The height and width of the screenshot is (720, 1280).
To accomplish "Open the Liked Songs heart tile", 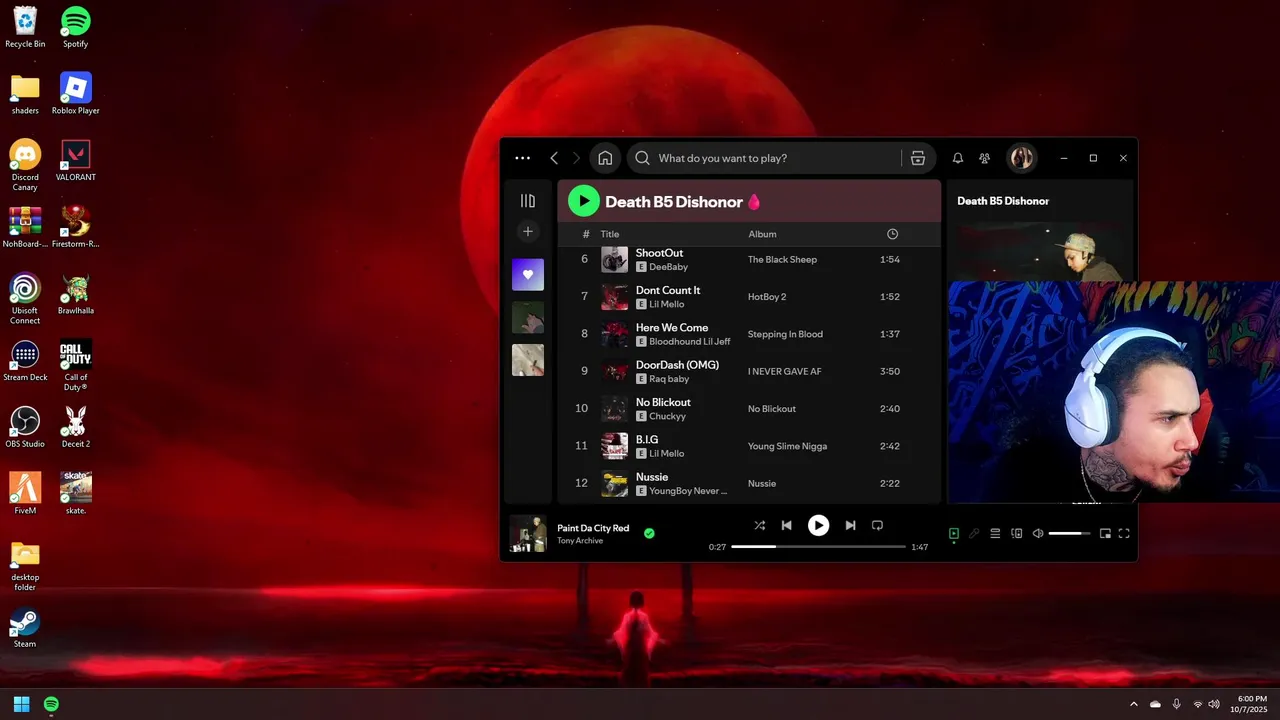I will tap(528, 274).
